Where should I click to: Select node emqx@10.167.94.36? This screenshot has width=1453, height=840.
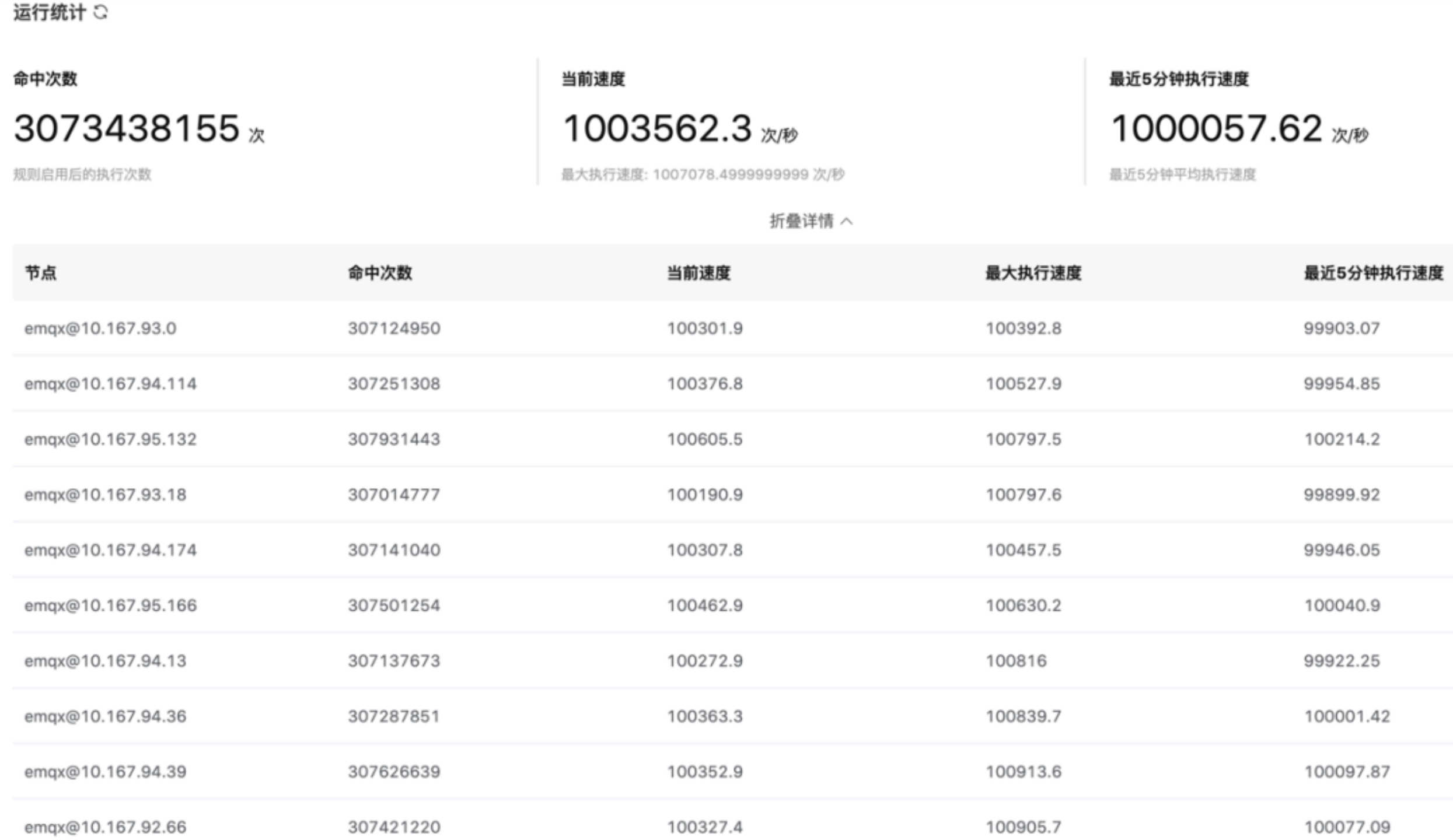click(x=105, y=716)
